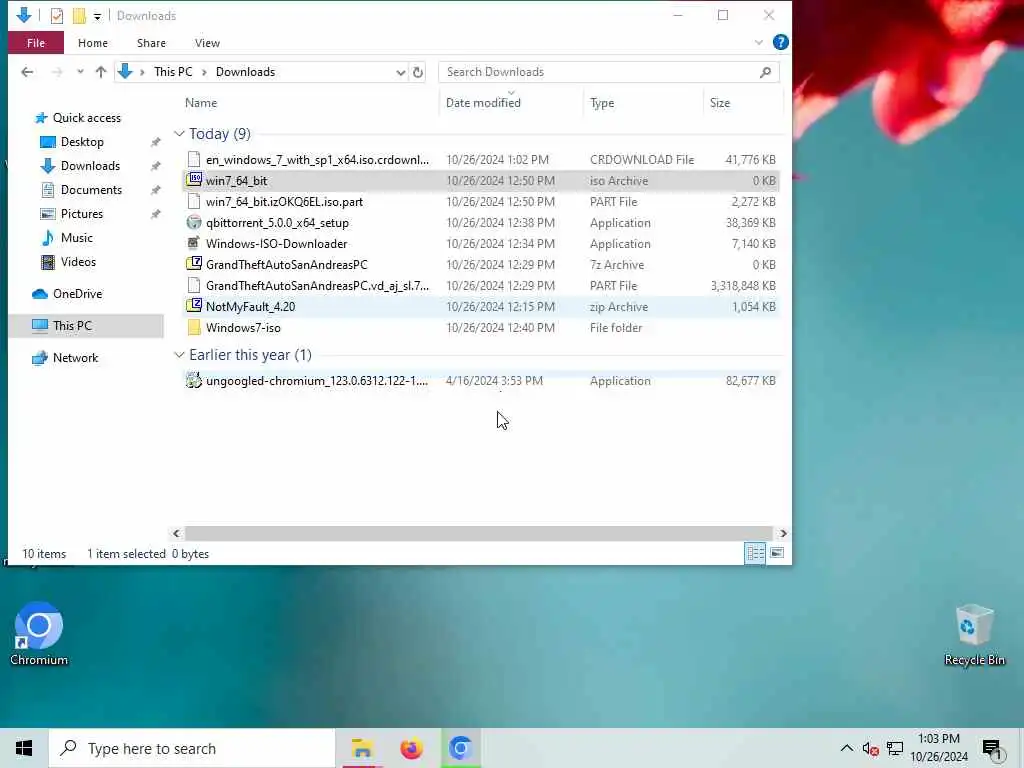Open the Action Center notifications icon
1024x768 pixels.
992,749
